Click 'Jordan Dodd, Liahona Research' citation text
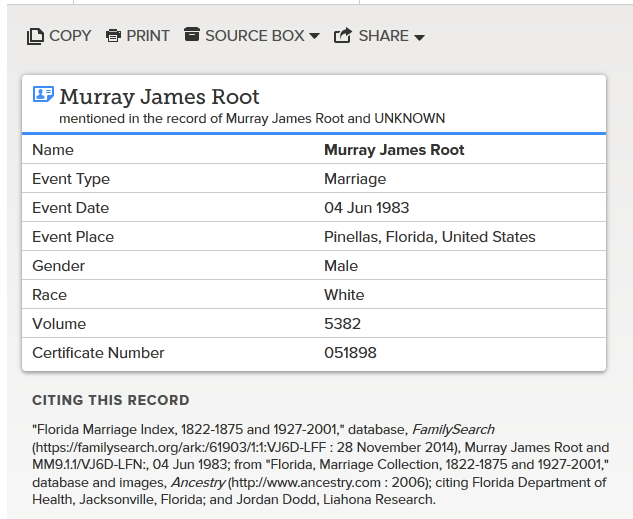 (x=335, y=500)
